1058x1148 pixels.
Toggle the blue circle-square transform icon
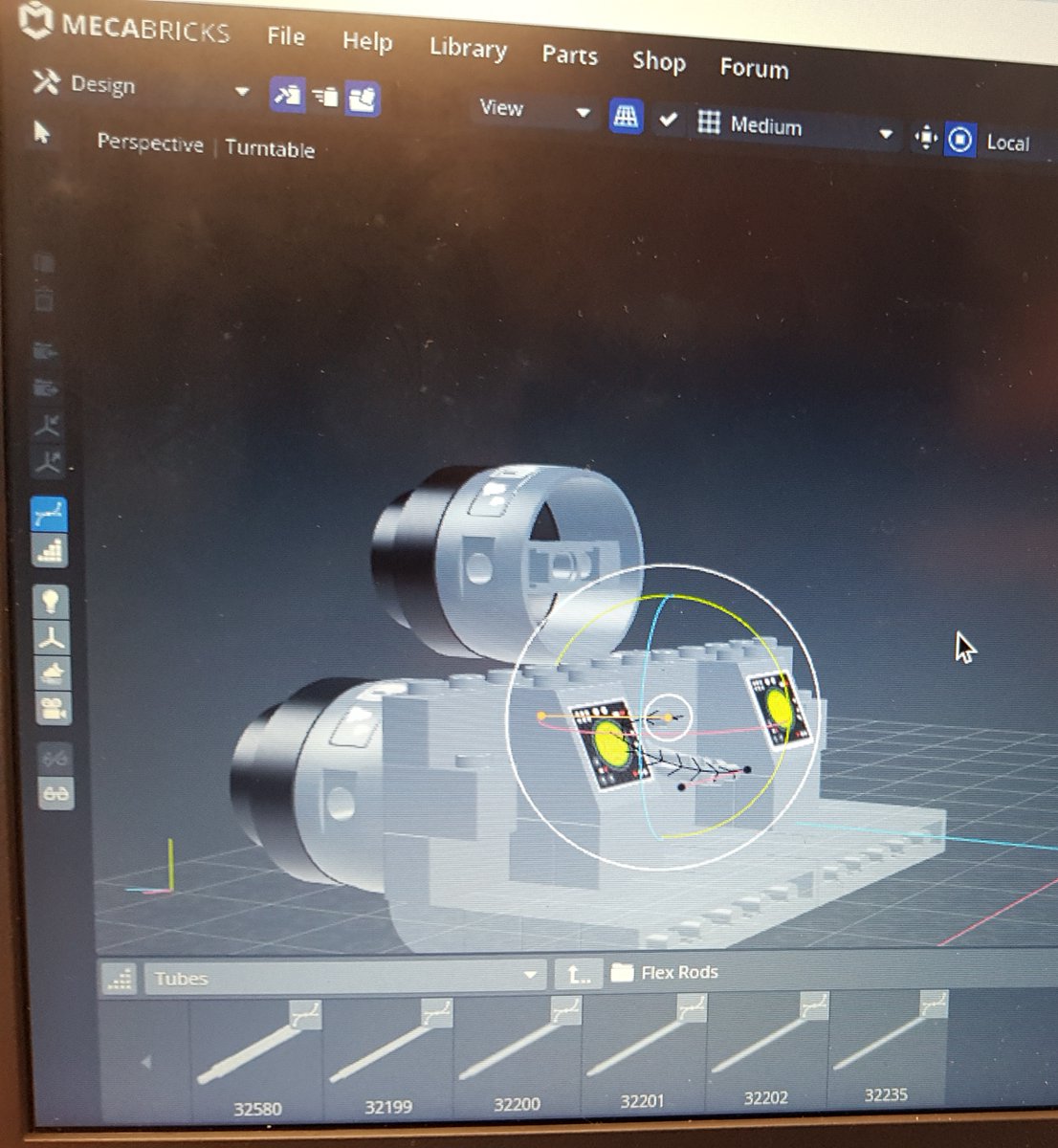tap(959, 142)
